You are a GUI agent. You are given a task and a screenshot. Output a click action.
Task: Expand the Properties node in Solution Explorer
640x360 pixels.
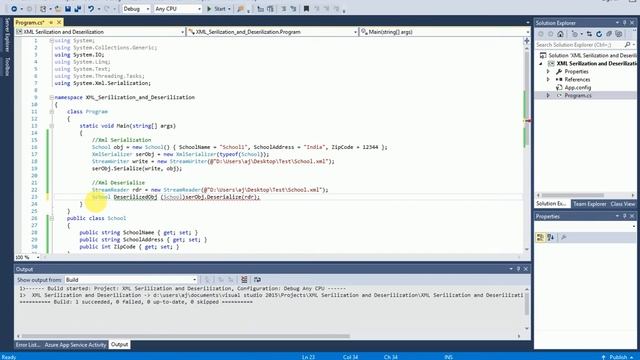548,71
